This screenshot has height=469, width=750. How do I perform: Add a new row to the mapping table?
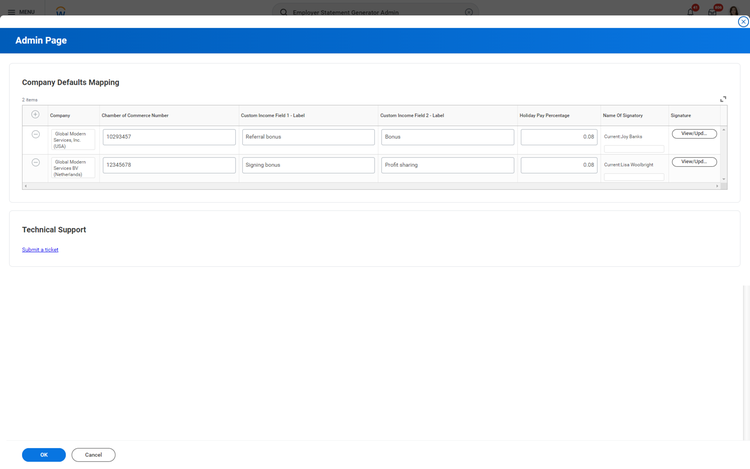[x=35, y=115]
